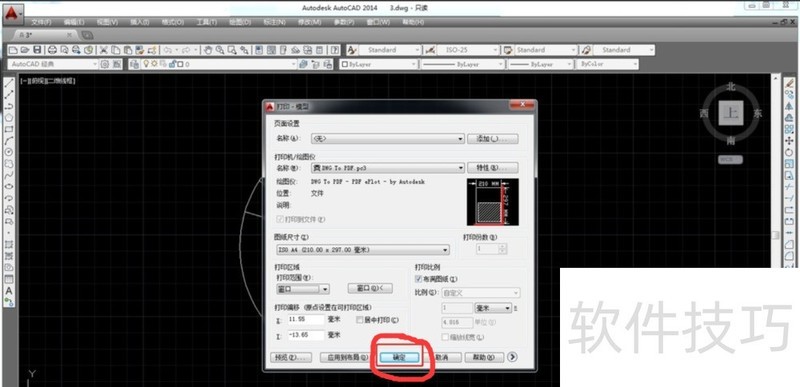Click the X offset field showing 11.55
Viewport: 800px width, 387px height.
(305, 320)
